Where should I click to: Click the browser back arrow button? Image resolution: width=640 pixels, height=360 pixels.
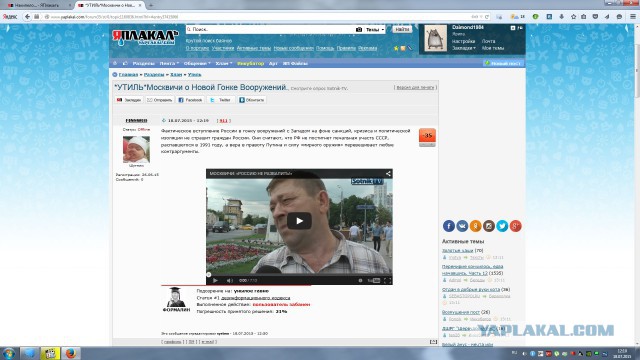(x=27, y=17)
